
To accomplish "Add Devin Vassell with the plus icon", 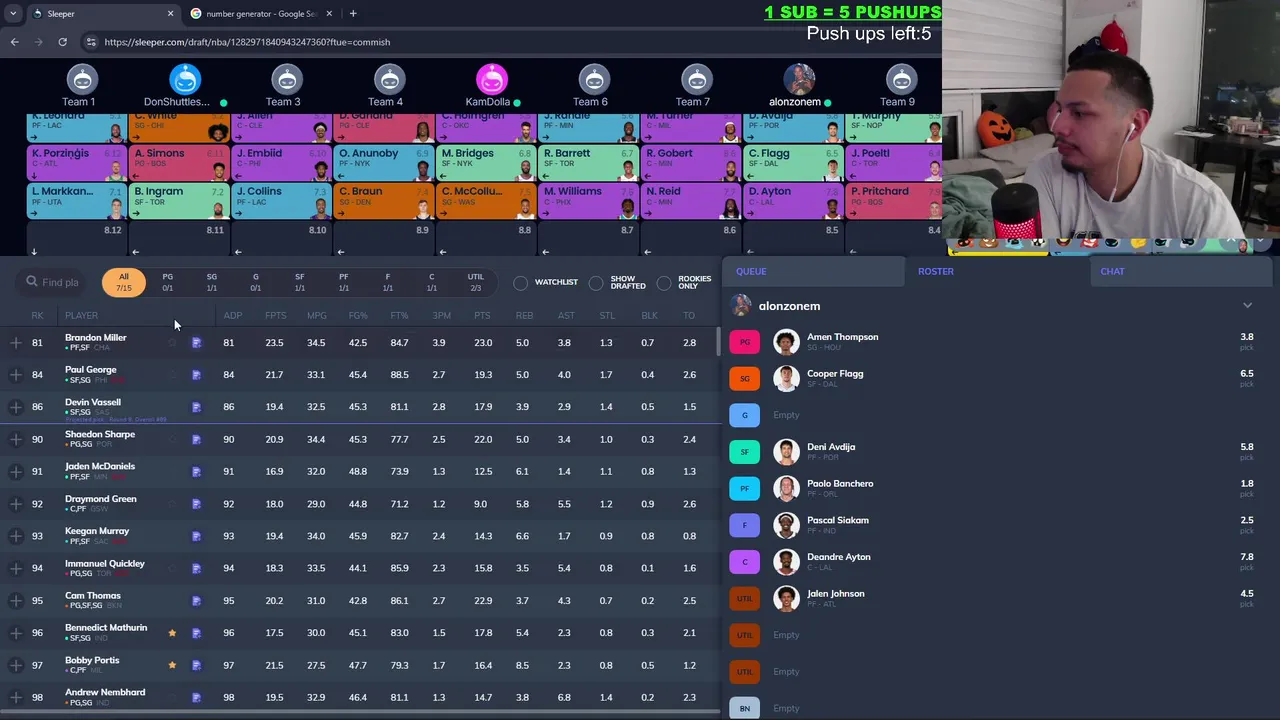I will click(x=16, y=407).
